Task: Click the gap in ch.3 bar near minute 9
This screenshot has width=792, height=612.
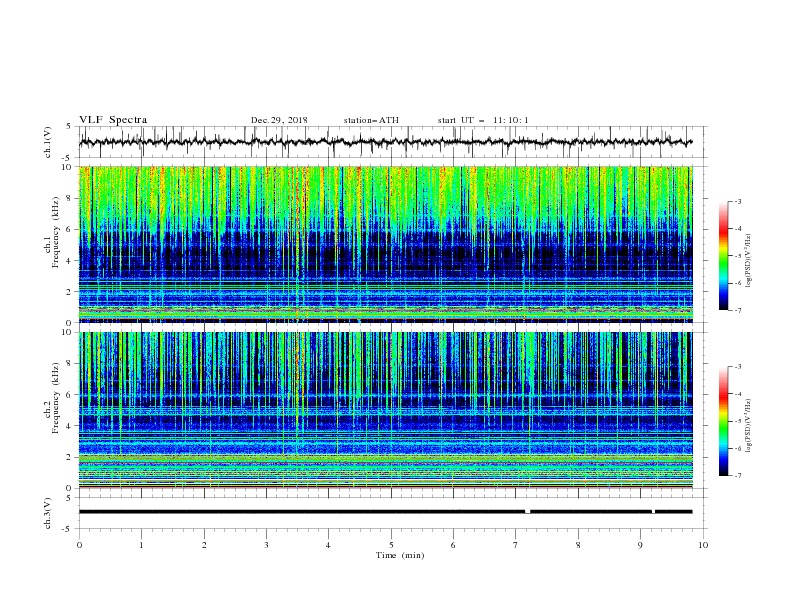Action: (653, 512)
